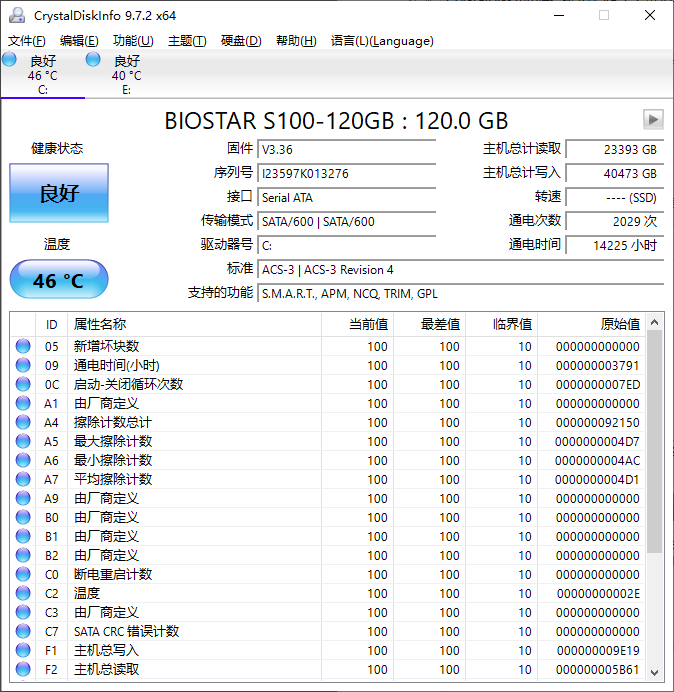The height and width of the screenshot is (692, 674).
Task: Click the status orb for A6 最小擦除计数
Action: click(x=23, y=460)
